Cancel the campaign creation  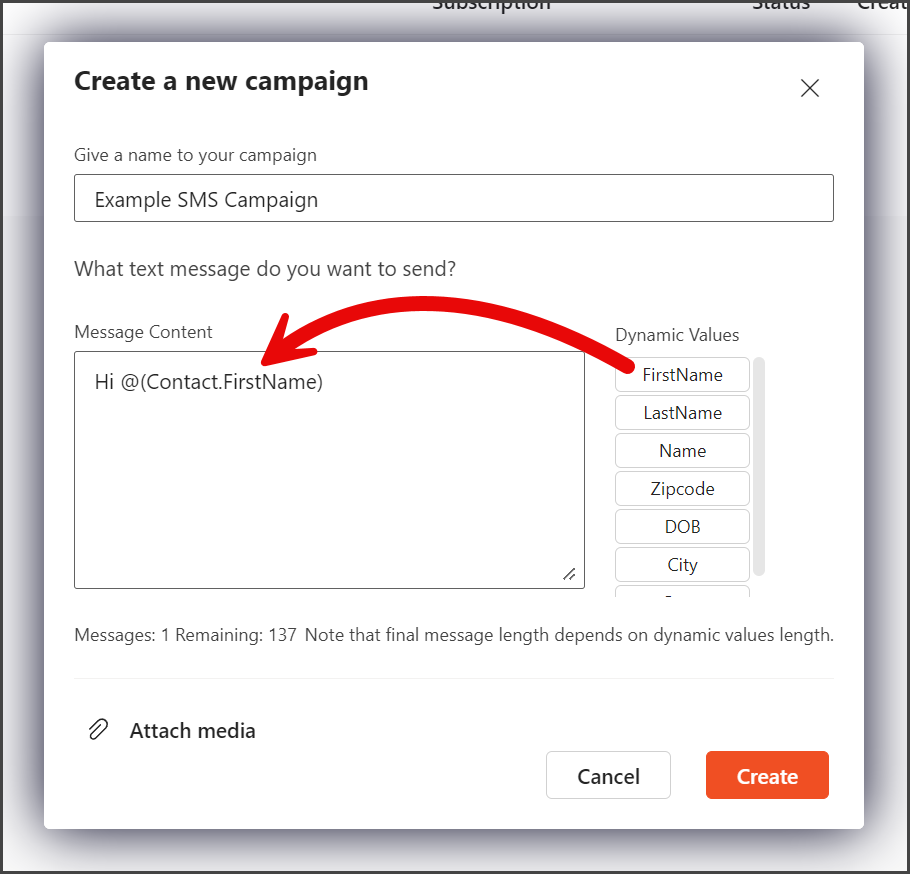(608, 775)
